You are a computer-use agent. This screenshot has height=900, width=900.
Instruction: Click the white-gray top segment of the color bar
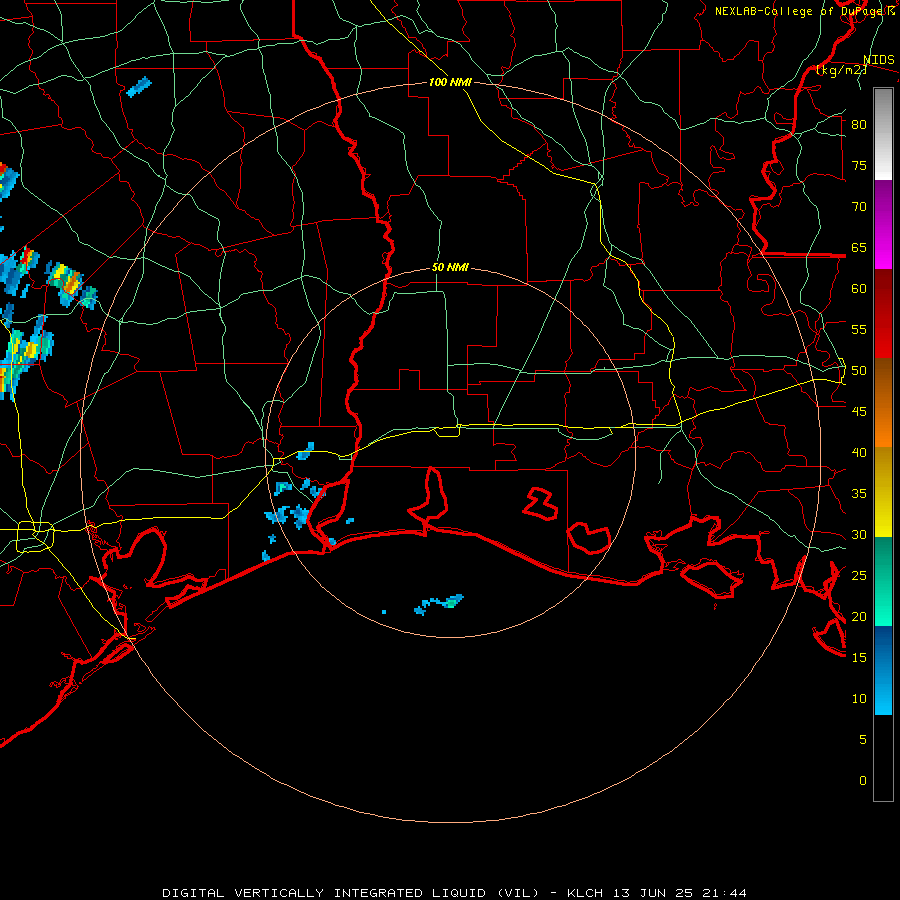point(883,134)
